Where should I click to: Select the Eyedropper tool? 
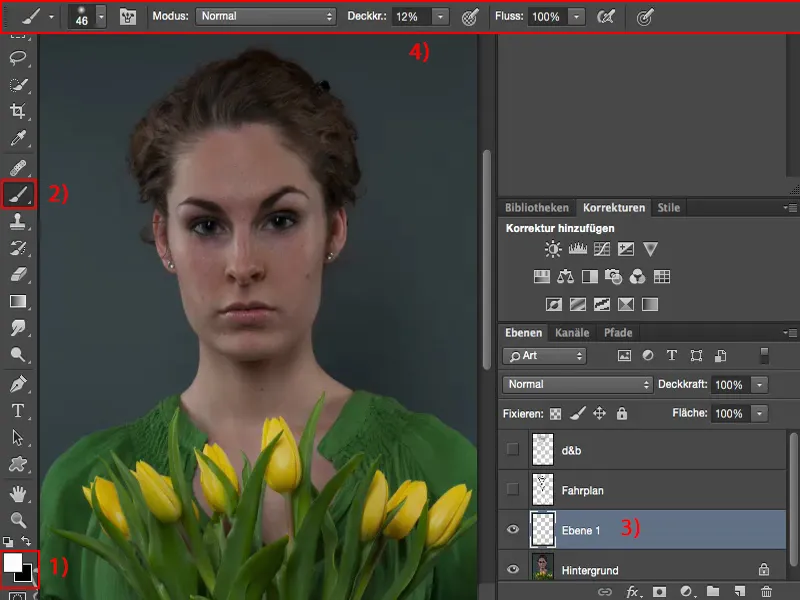coord(18,138)
